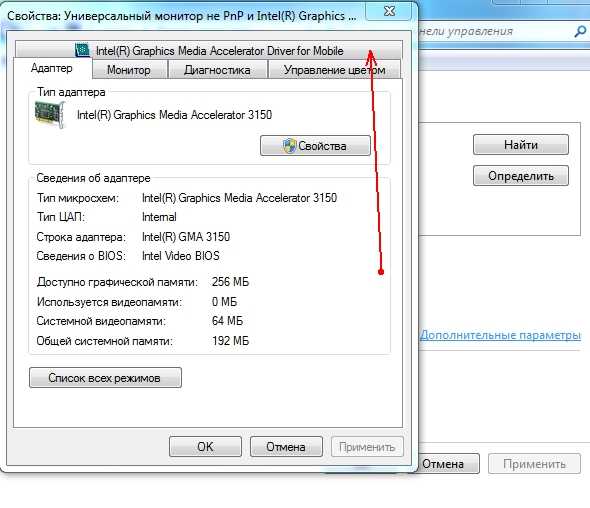Select adapter string Intel(R) GMA 3150
The width and height of the screenshot is (590, 508).
coord(186,237)
